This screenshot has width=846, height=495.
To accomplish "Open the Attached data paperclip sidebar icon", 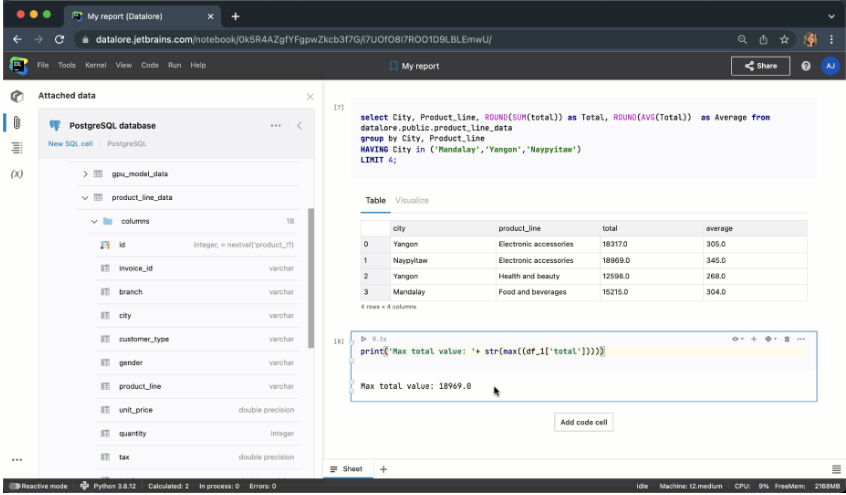I will pos(16,122).
